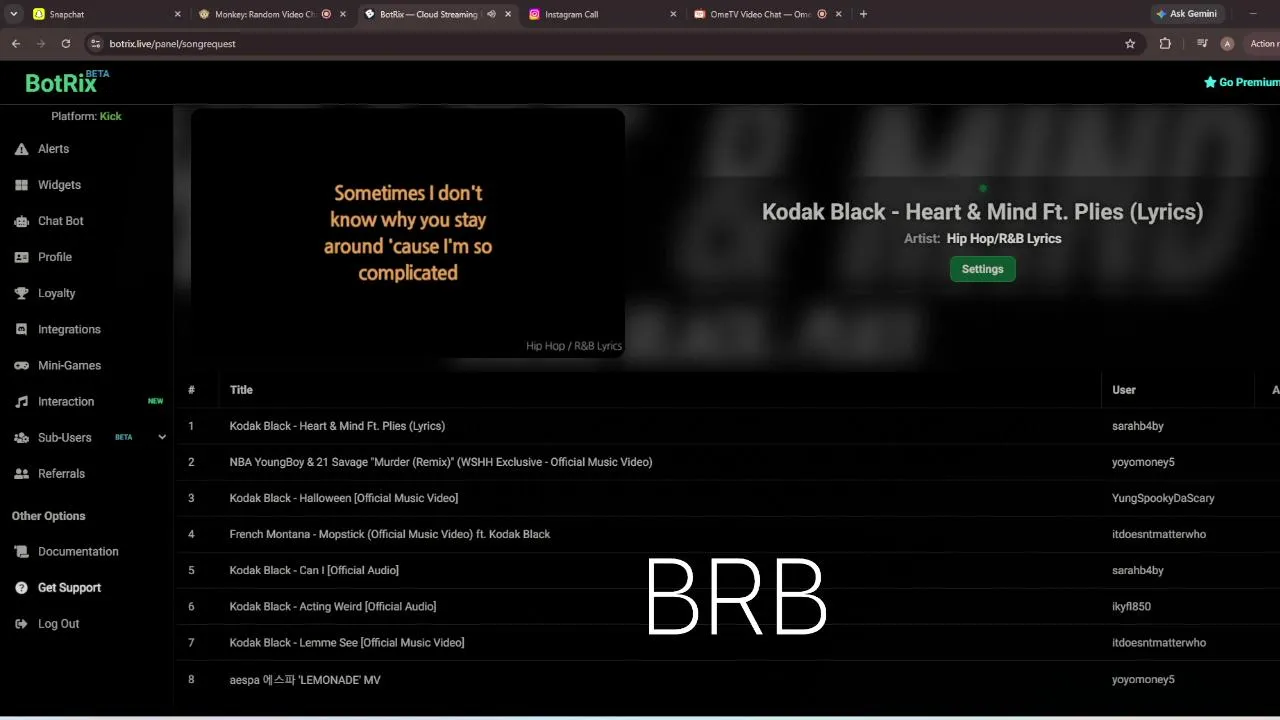This screenshot has height=720, width=1280.
Task: Click the Get Support link text
Action: [x=69, y=588]
